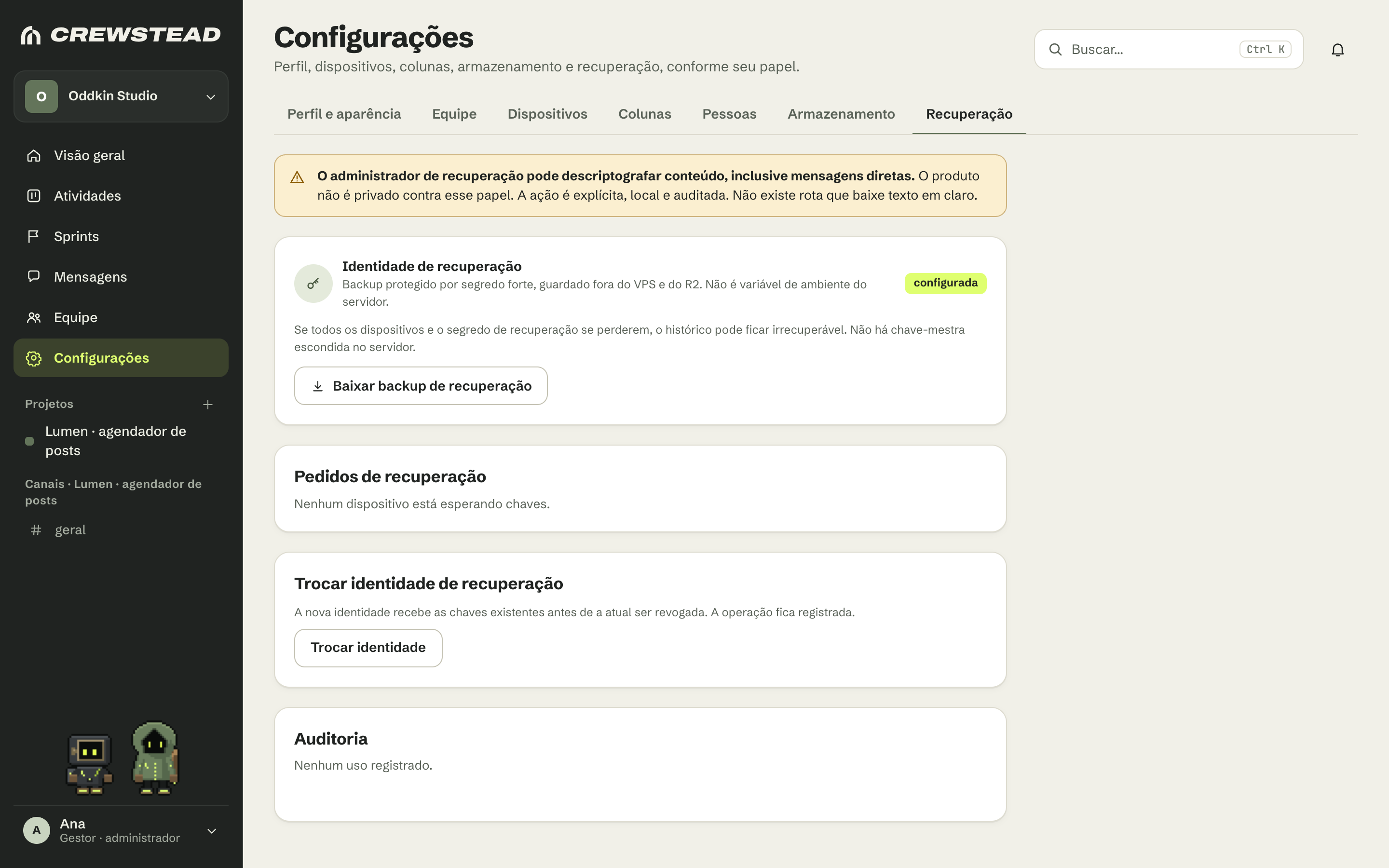Click the Atividades board icon
Screen dimensions: 1389x868
[34, 196]
